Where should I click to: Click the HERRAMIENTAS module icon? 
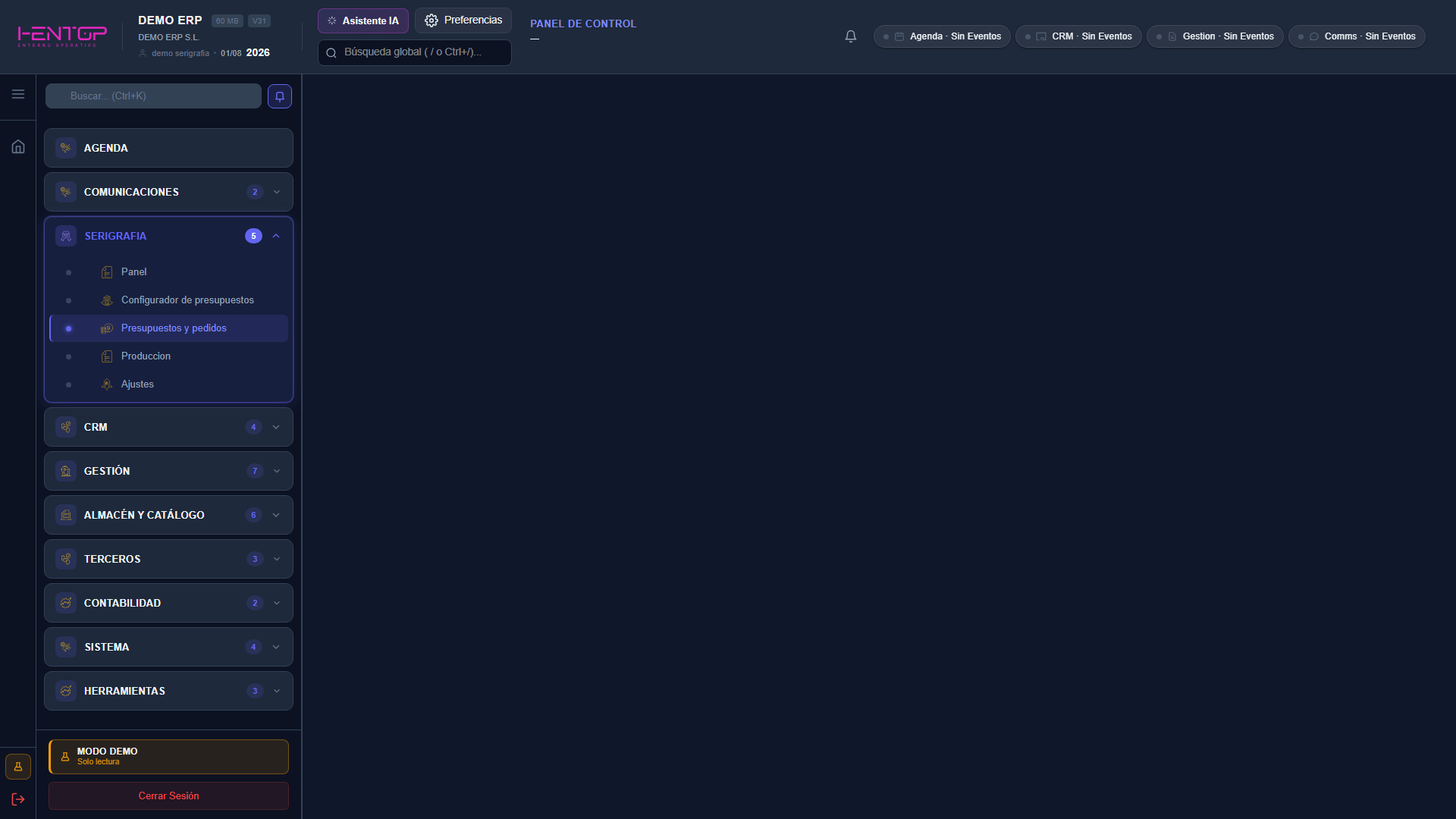click(66, 691)
